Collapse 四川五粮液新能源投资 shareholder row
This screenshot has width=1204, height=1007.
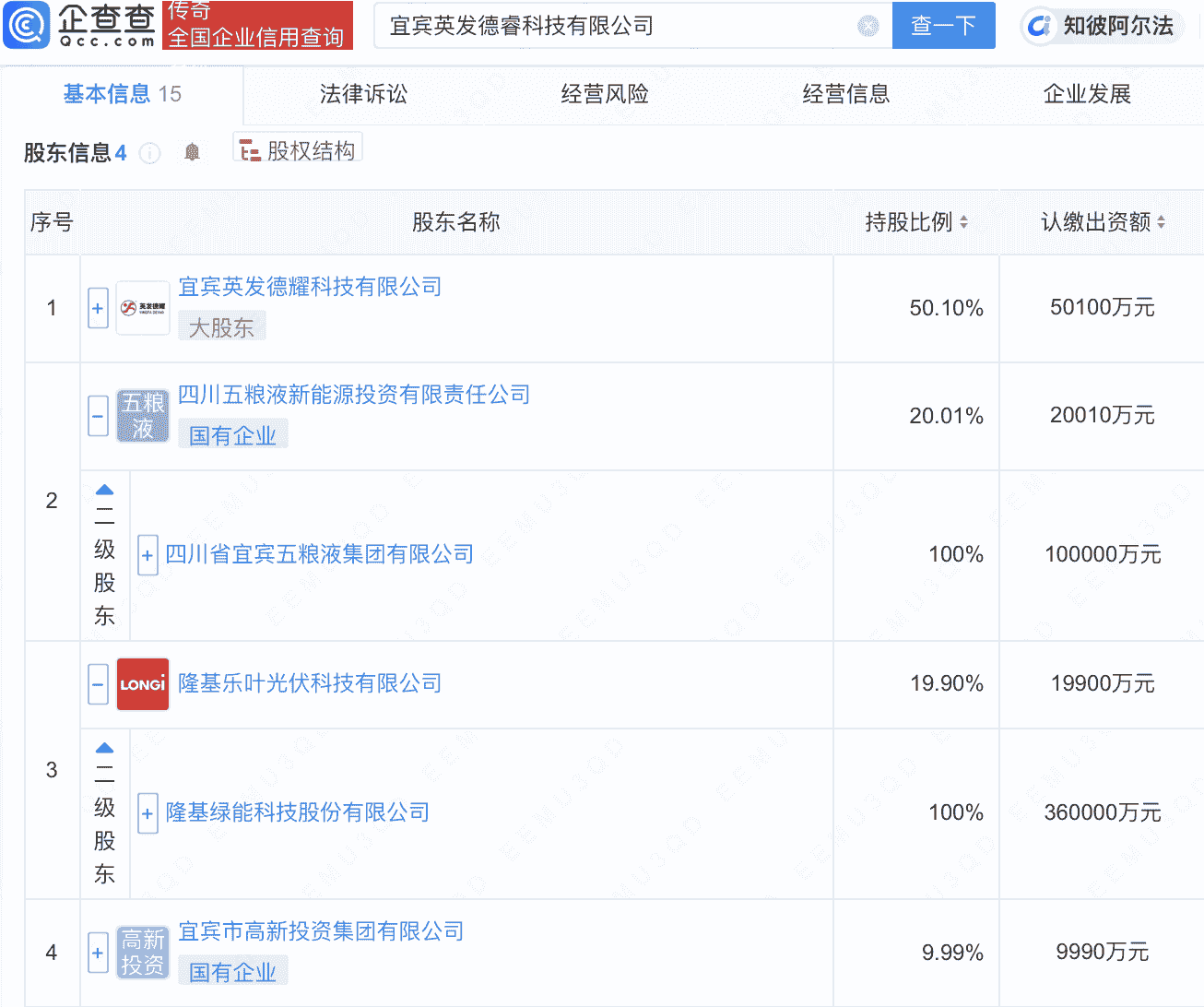point(98,416)
